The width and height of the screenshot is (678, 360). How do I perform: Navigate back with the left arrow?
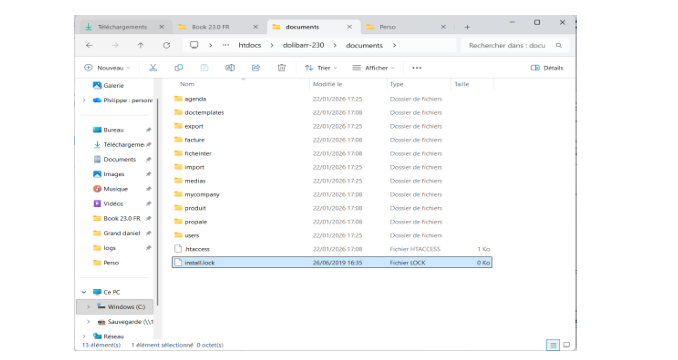coord(89,45)
